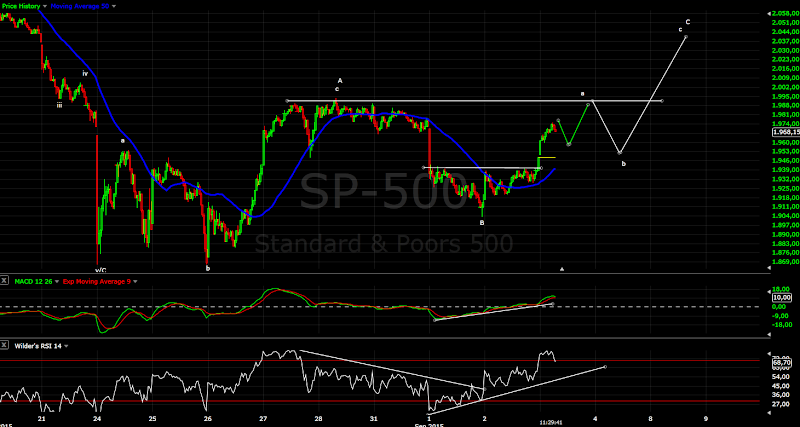Select the wave label iii annotation
The width and height of the screenshot is (800, 427).
click(x=60, y=105)
